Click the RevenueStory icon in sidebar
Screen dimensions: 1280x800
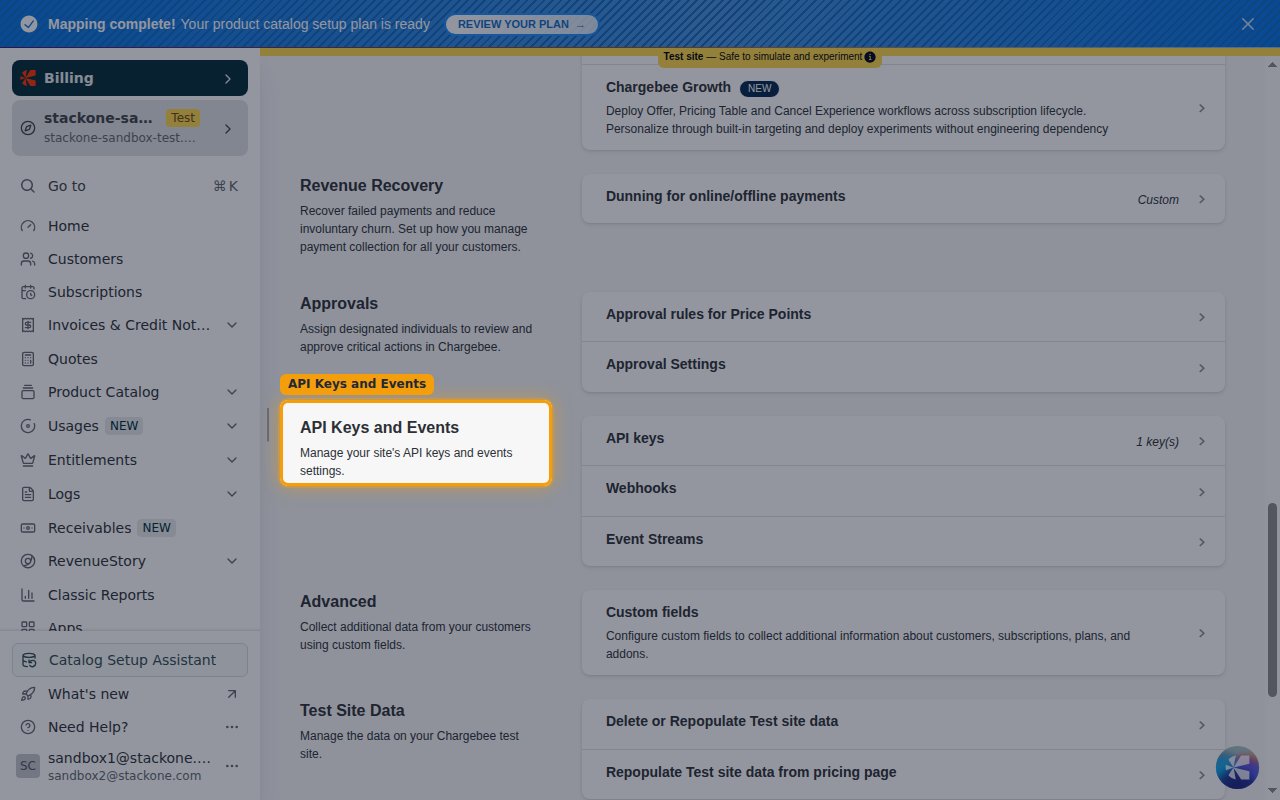[x=28, y=561]
